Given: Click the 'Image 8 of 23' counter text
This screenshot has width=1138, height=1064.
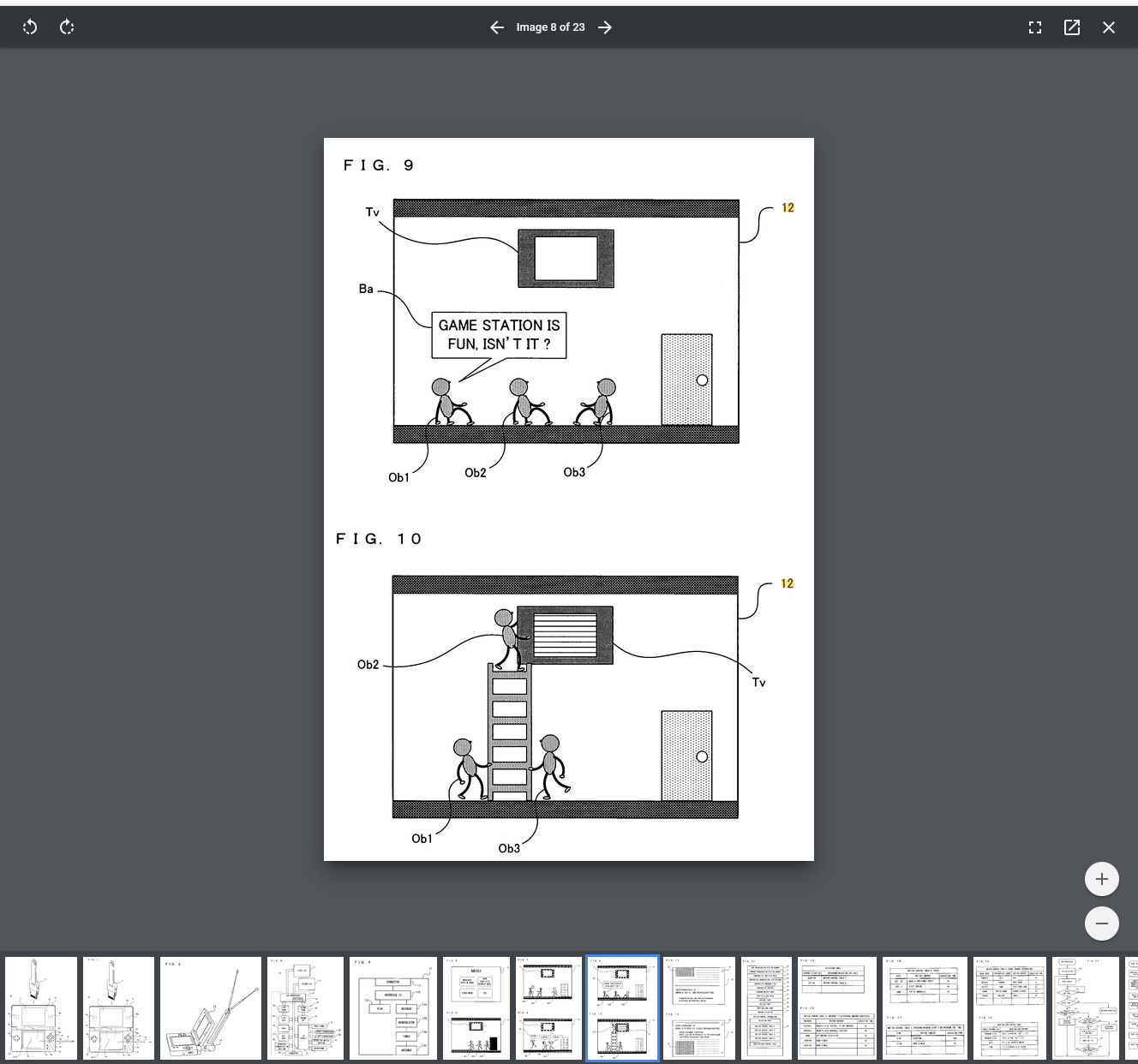Looking at the screenshot, I should pos(550,27).
